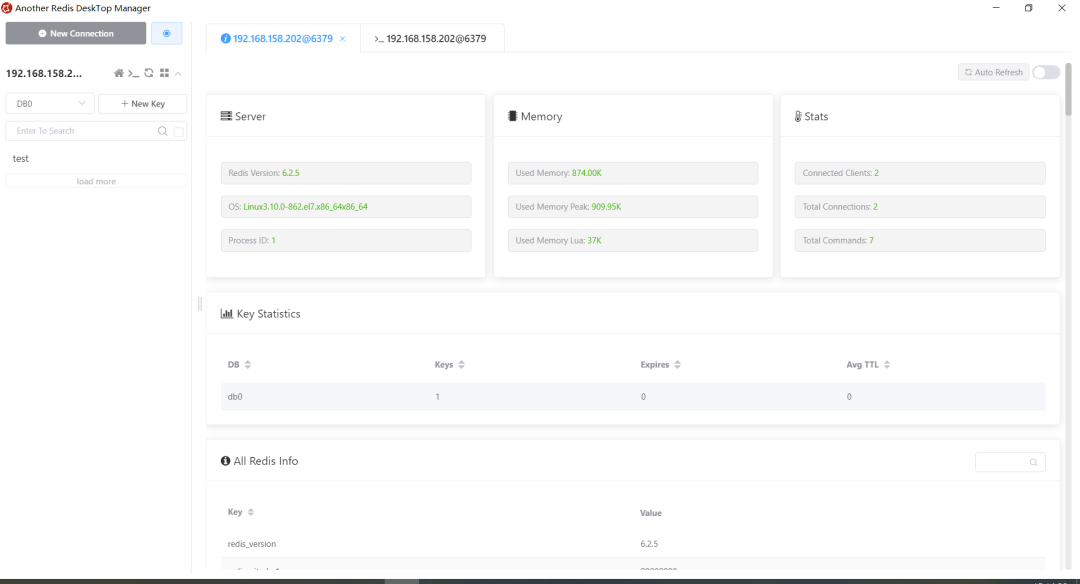Click the db0 row cell
The image size is (1080, 584).
coord(235,397)
